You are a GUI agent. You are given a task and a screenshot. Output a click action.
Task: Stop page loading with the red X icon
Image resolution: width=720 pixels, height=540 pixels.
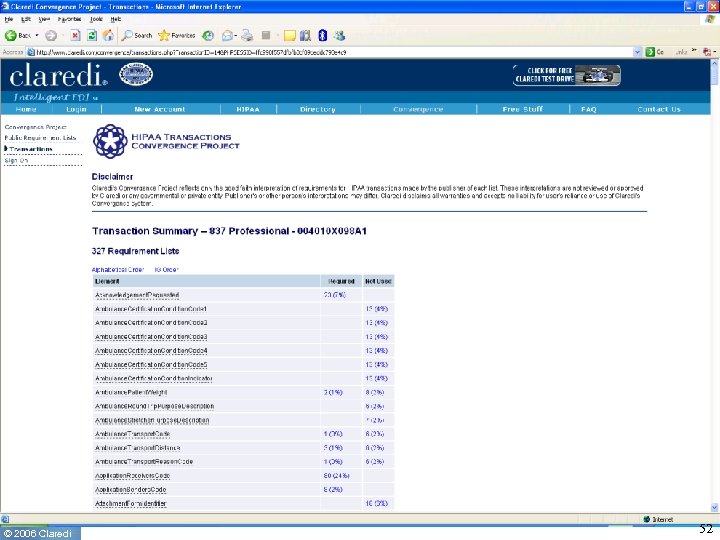pos(75,35)
